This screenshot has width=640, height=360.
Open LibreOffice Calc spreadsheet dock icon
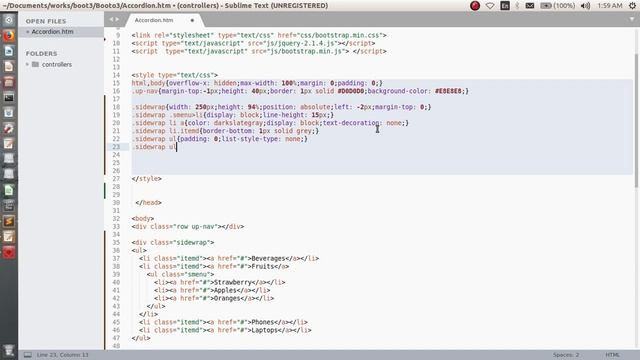pyautogui.click(x=9, y=190)
